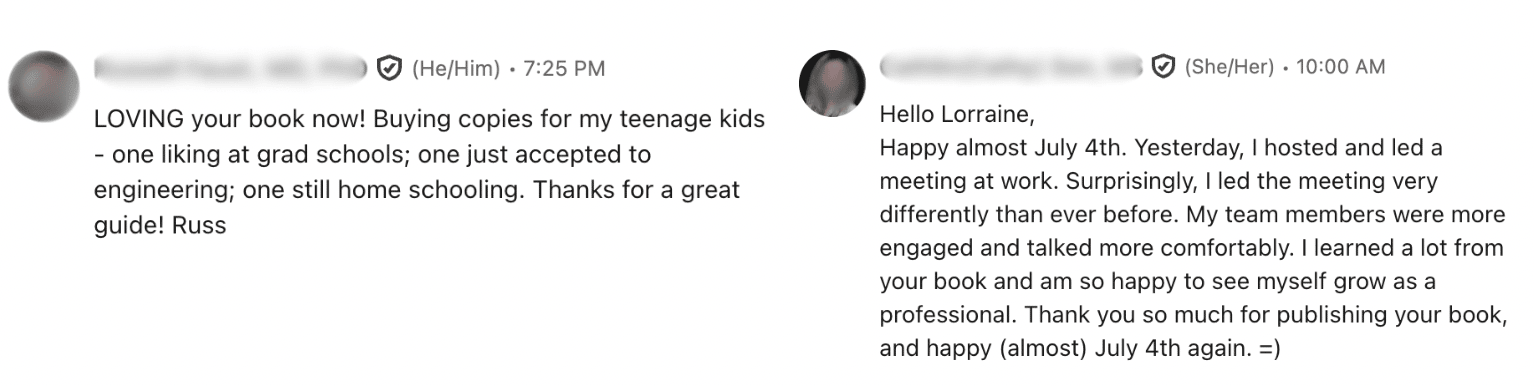1534x386 pixels.
Task: Open the blurred sender name before (She/Her)
Action: coord(1011,67)
